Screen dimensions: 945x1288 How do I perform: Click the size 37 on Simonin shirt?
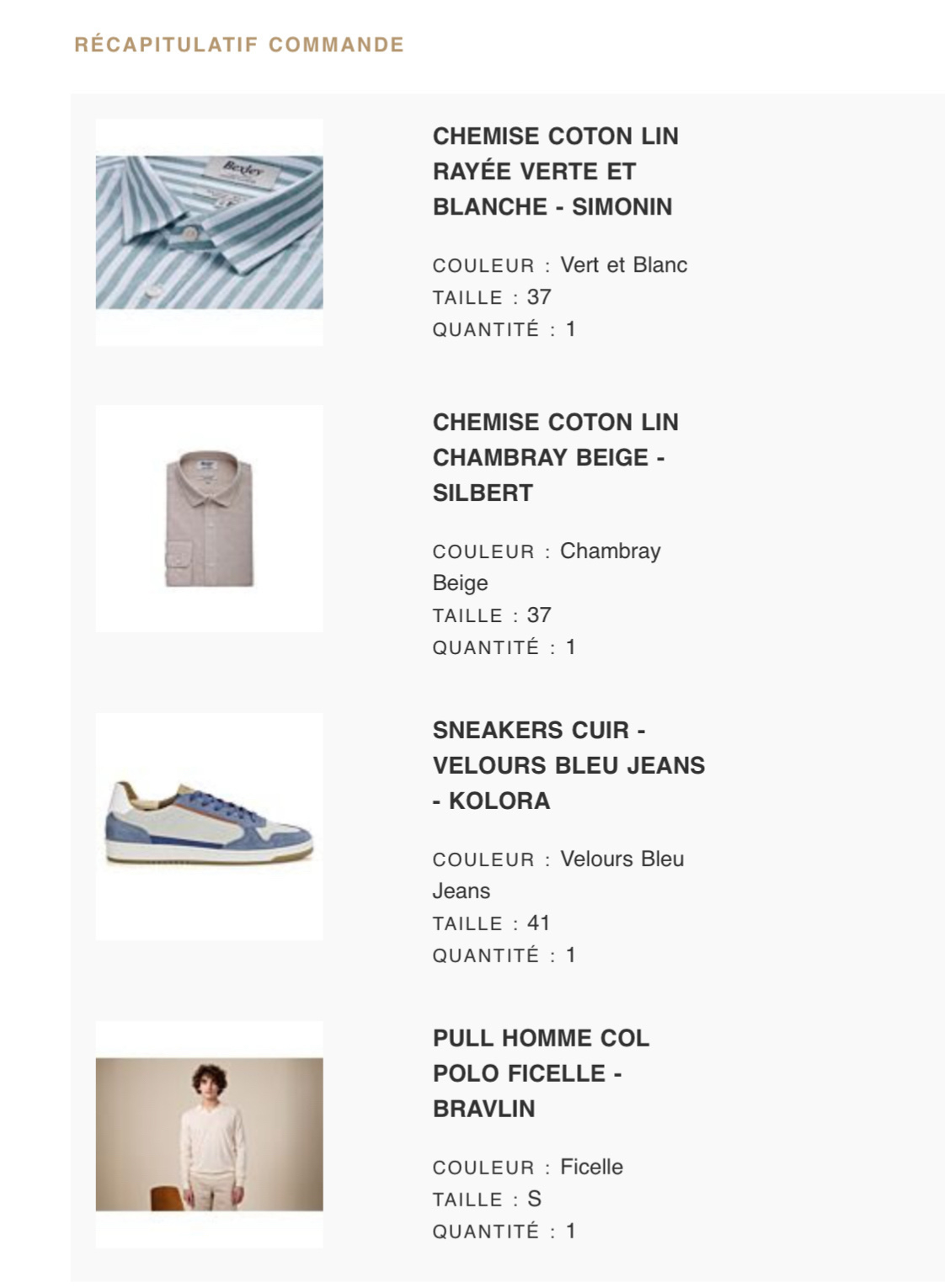[x=539, y=297]
